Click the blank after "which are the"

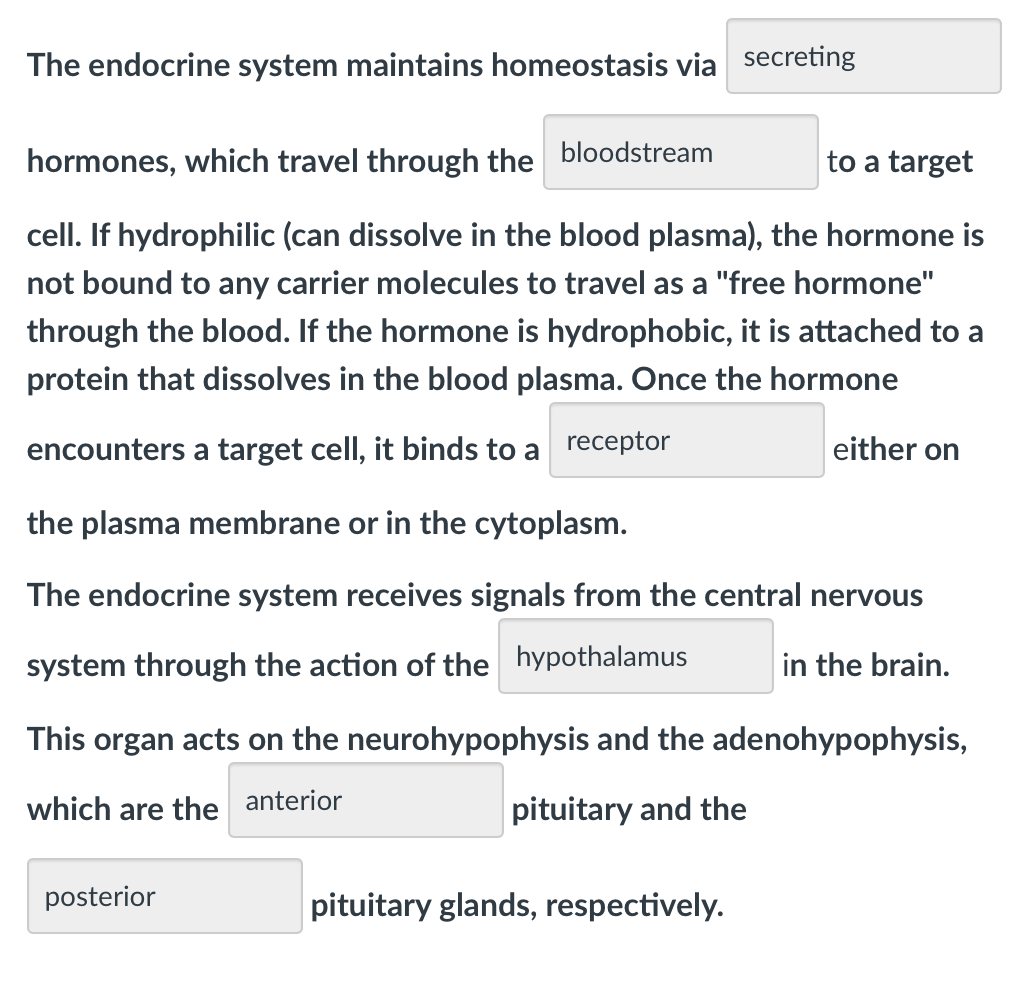[x=365, y=800]
